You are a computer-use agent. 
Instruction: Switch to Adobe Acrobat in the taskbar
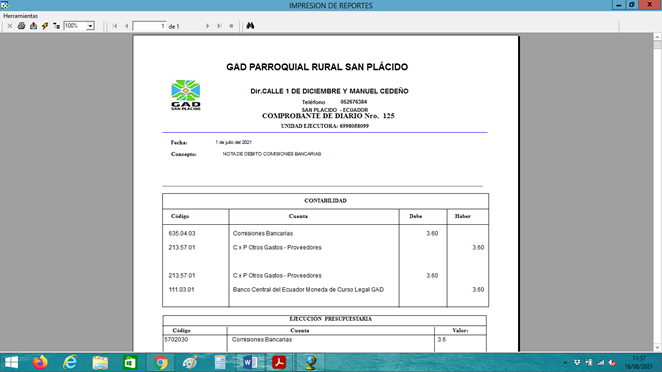point(279,362)
